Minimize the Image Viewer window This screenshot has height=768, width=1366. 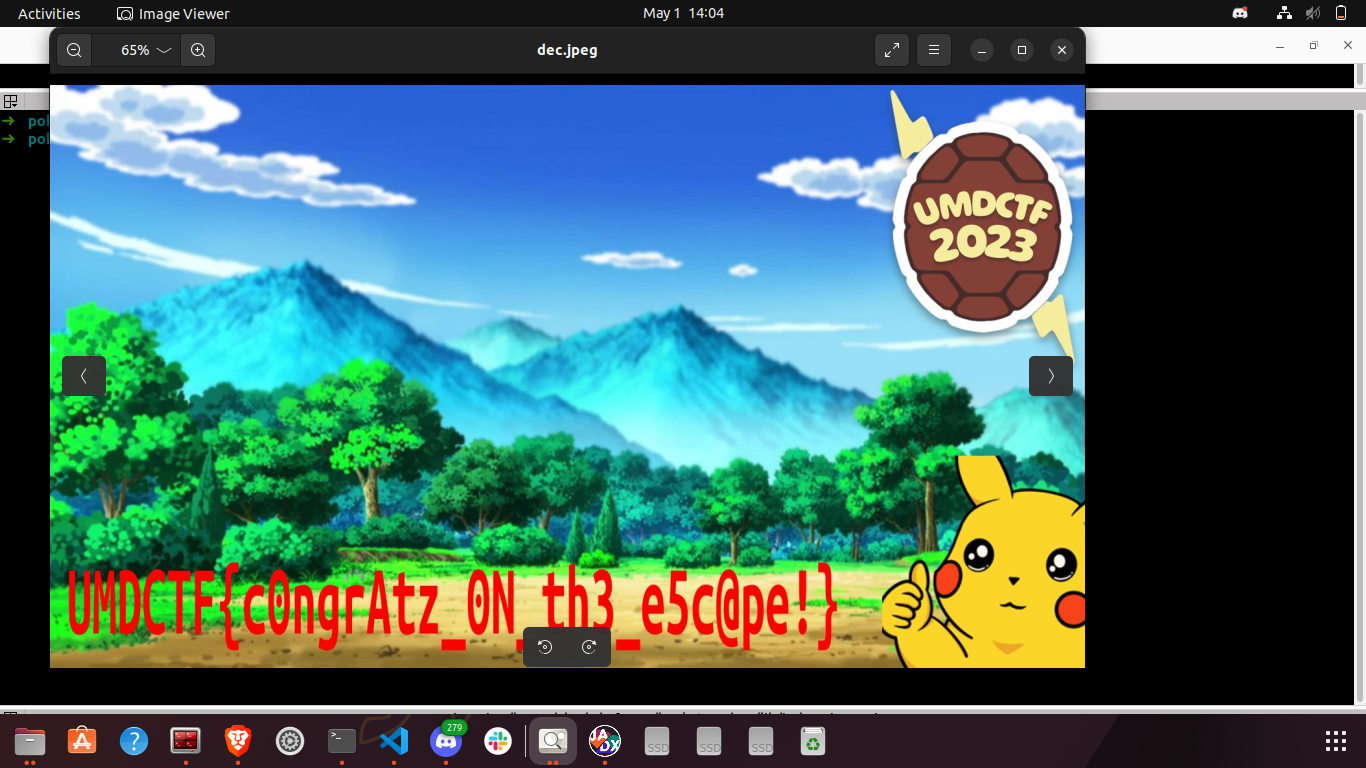tap(982, 50)
